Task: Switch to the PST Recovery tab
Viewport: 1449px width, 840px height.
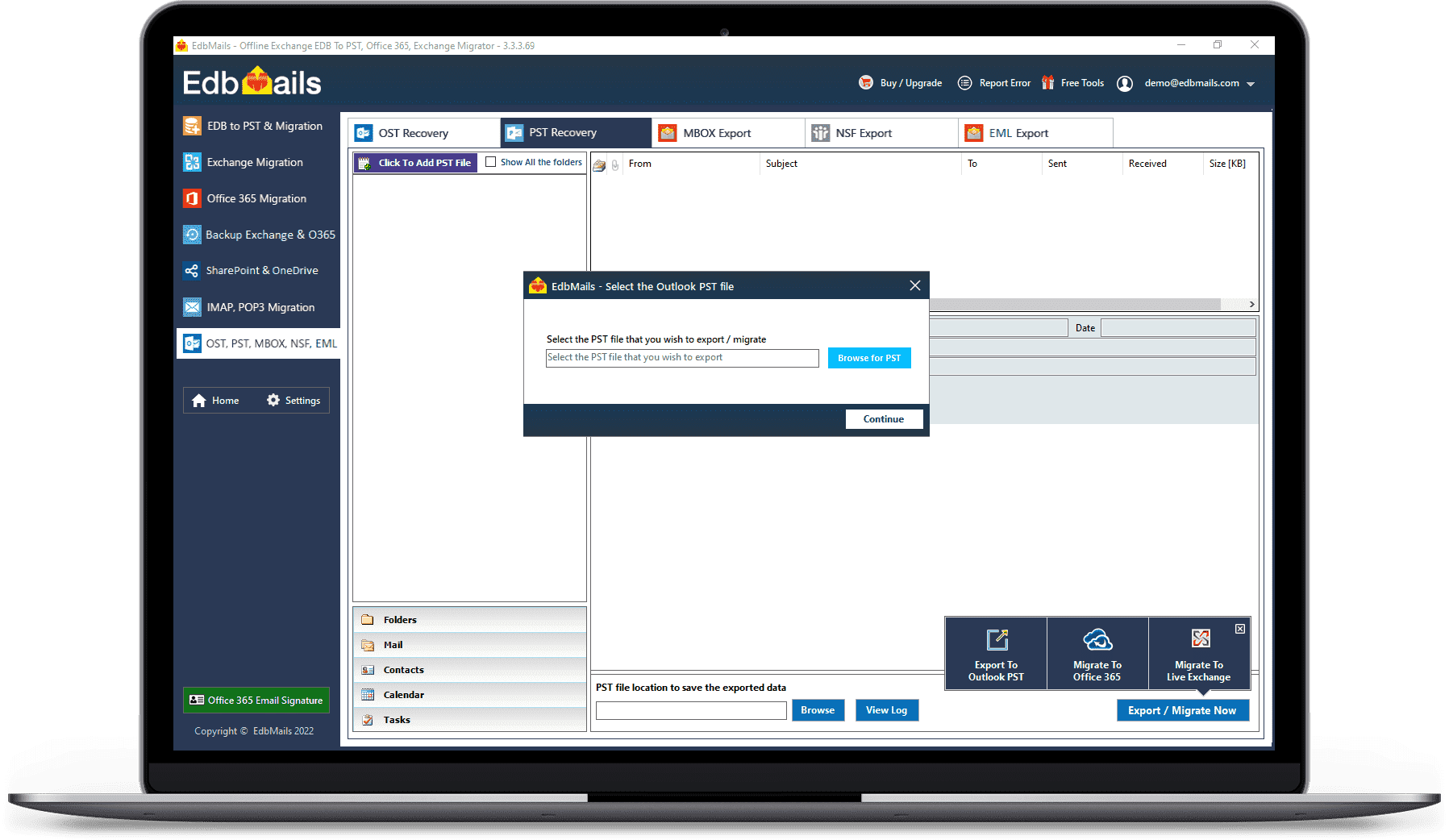Action: click(576, 133)
